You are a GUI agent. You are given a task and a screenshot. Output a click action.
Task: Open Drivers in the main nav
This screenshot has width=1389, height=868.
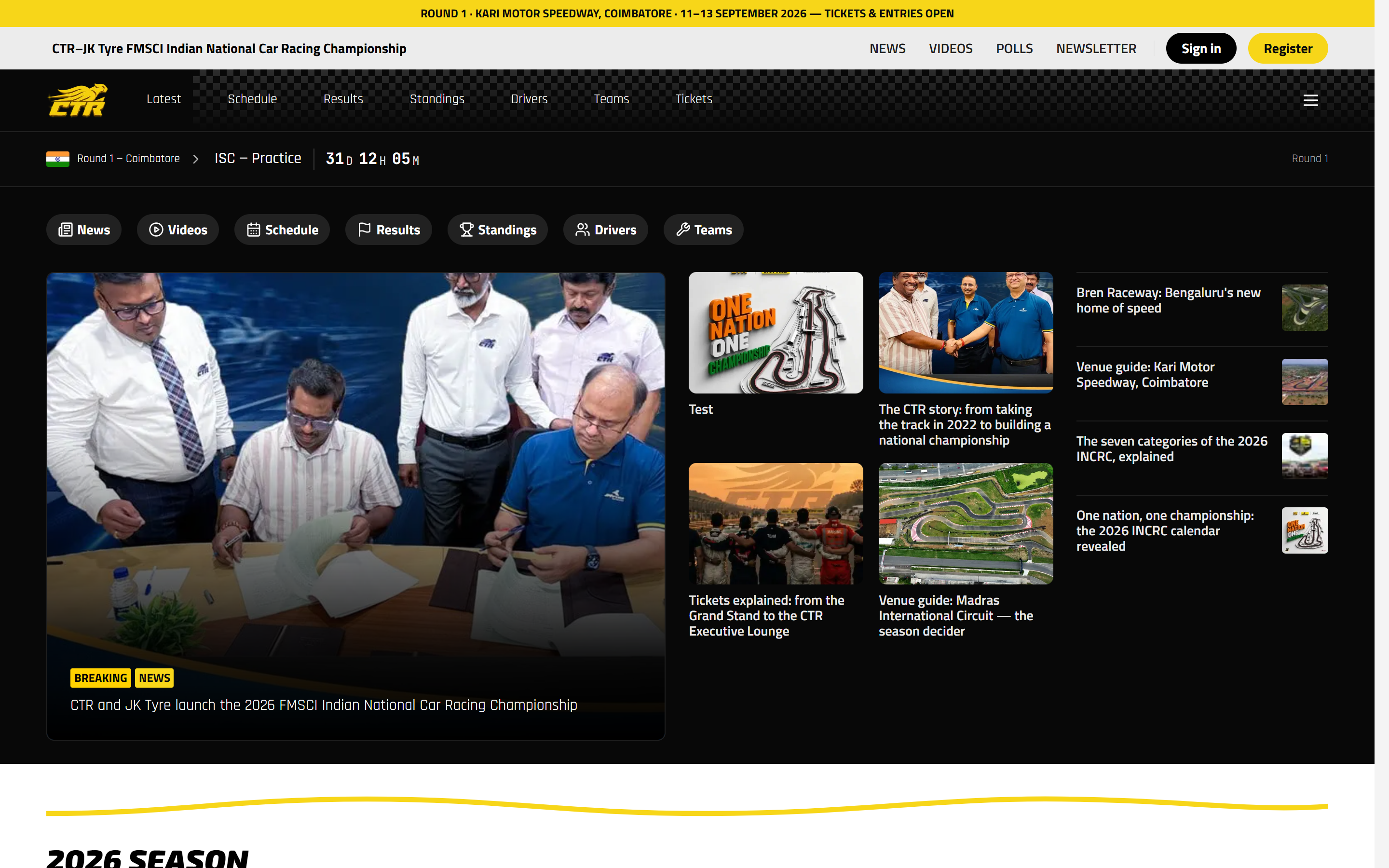[529, 99]
